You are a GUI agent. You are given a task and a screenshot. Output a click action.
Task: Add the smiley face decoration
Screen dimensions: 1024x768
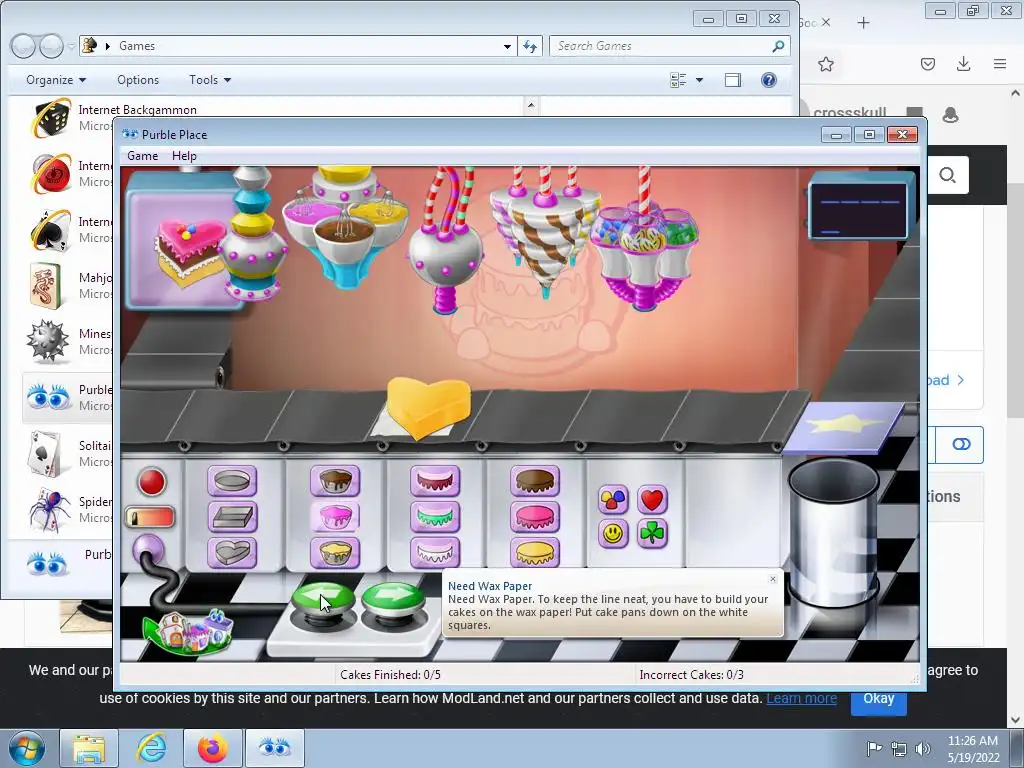click(613, 534)
